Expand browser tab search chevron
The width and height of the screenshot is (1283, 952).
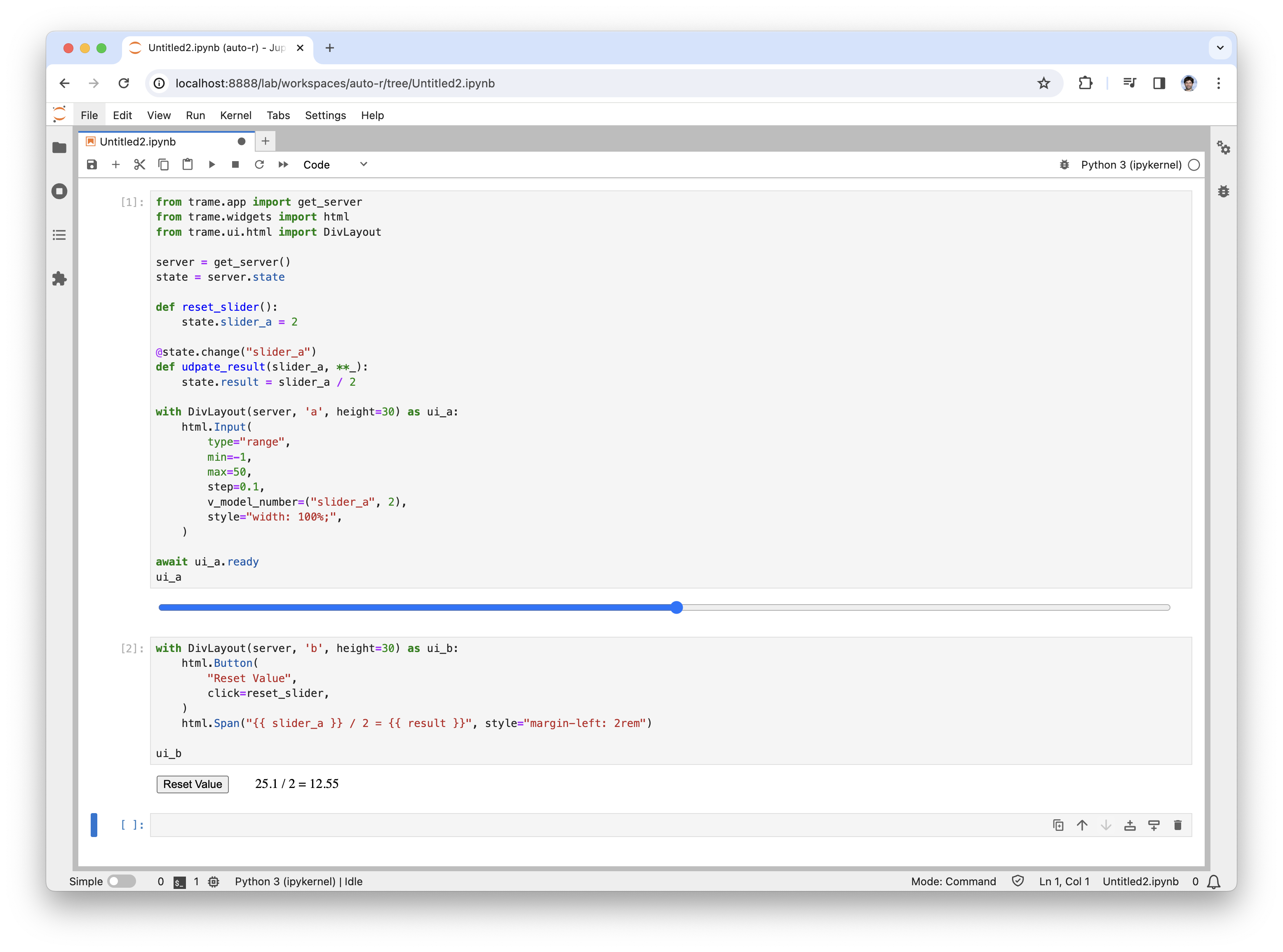click(x=1220, y=48)
